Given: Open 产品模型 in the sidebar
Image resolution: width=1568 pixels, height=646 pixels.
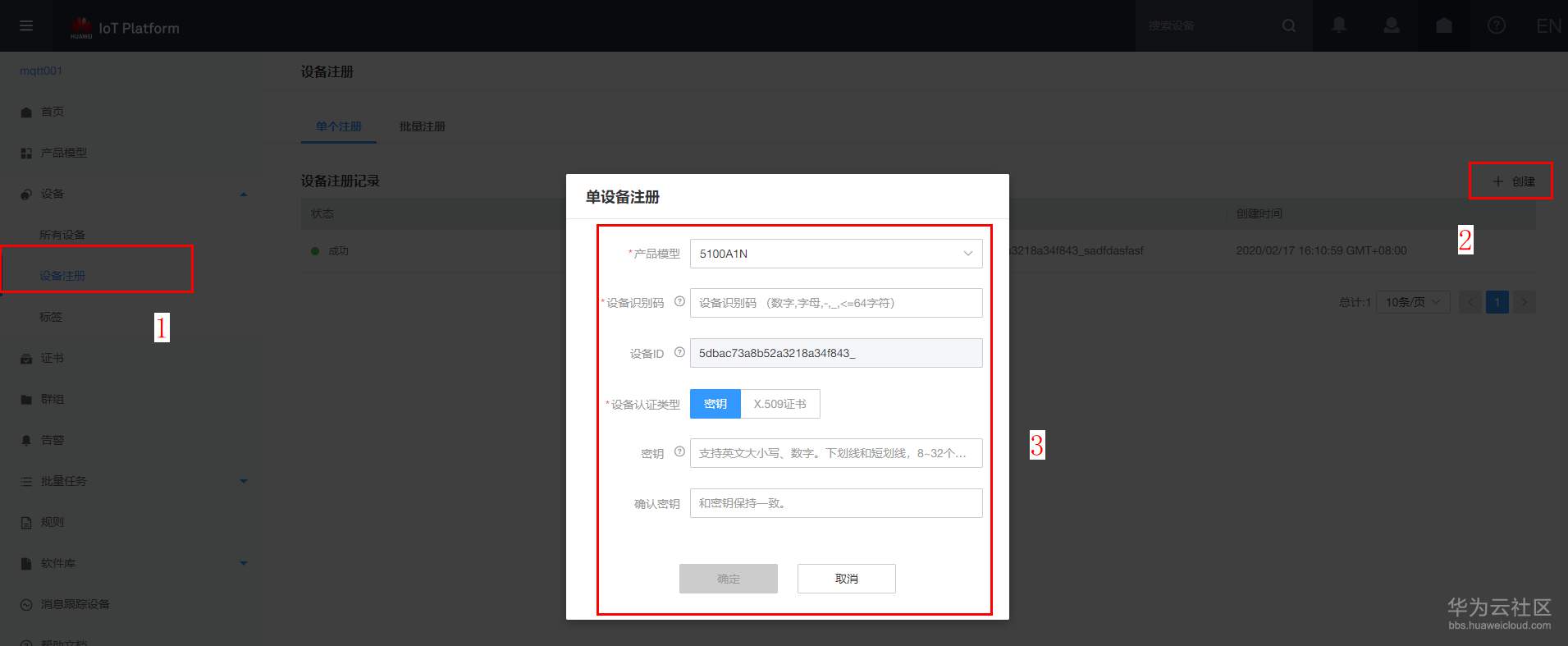Looking at the screenshot, I should click(x=64, y=153).
